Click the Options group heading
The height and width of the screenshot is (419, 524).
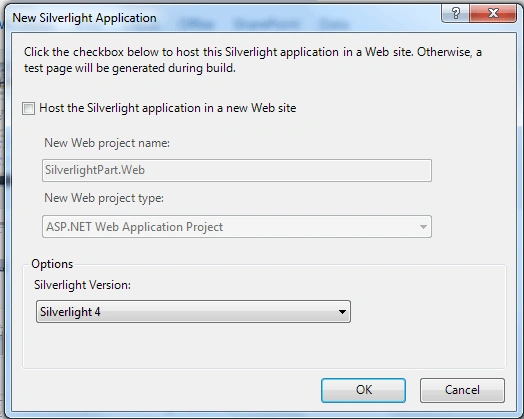pyautogui.click(x=52, y=264)
